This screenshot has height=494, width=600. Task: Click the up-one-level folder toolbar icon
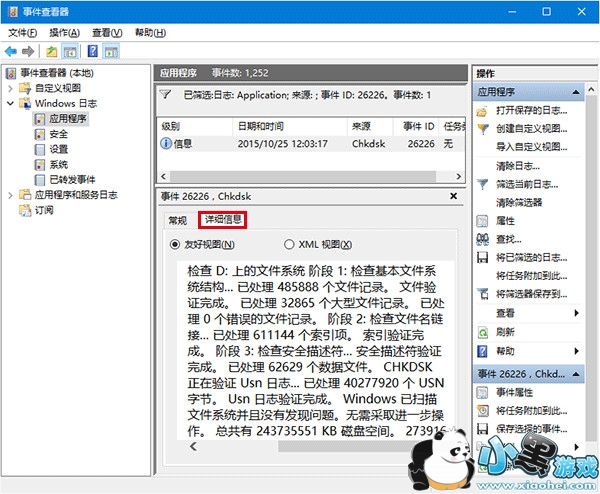tap(51, 51)
